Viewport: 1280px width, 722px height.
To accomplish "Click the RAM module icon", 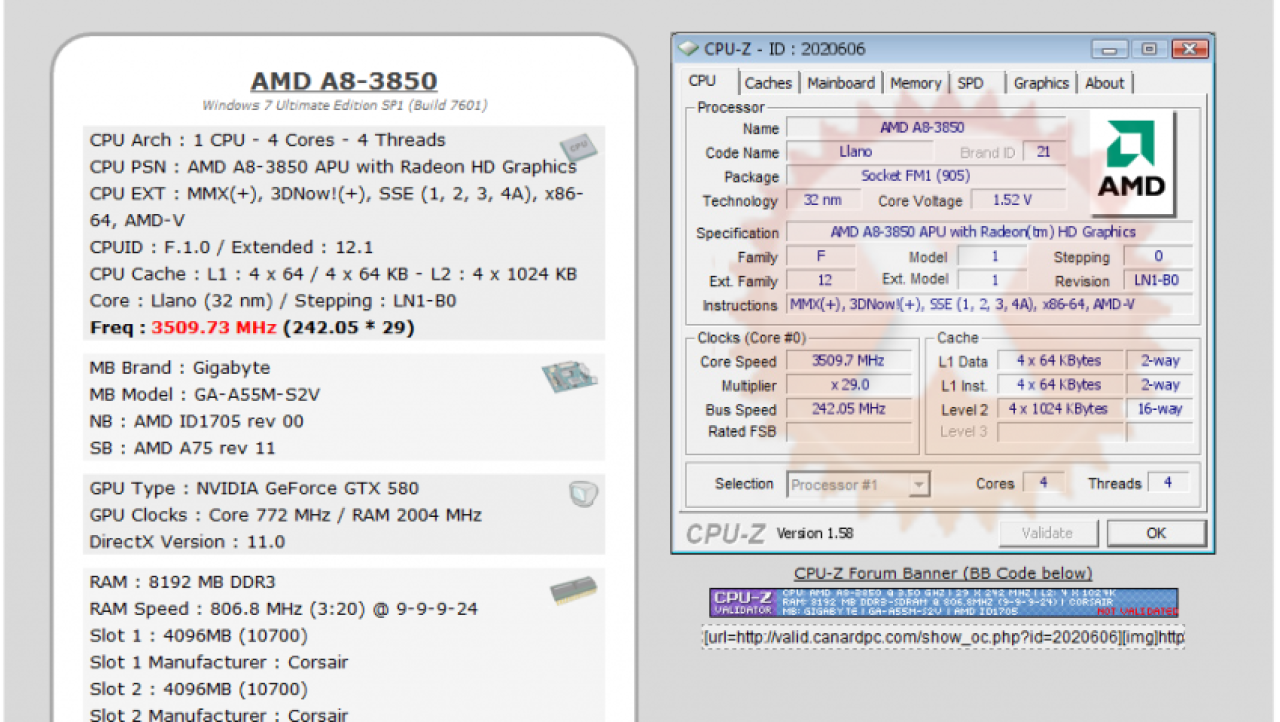I will (x=574, y=591).
